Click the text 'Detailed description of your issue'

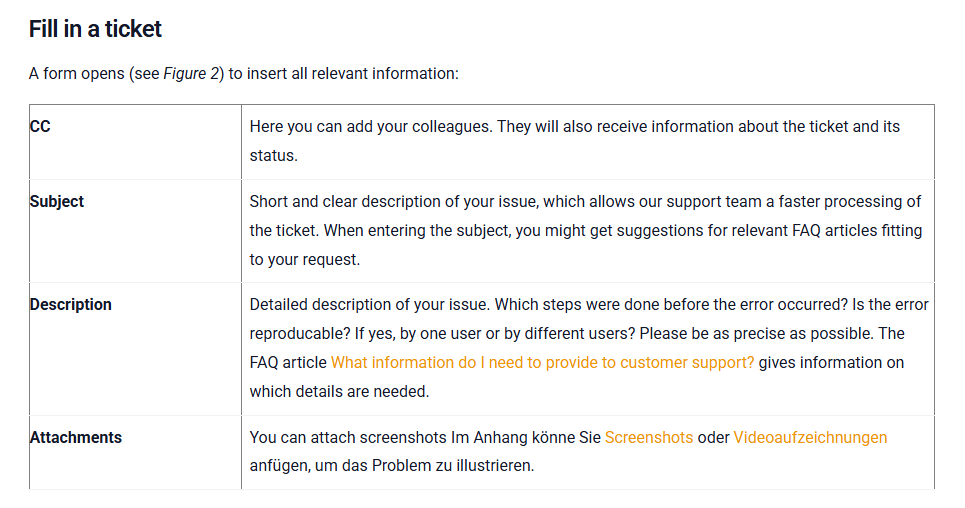(x=369, y=305)
